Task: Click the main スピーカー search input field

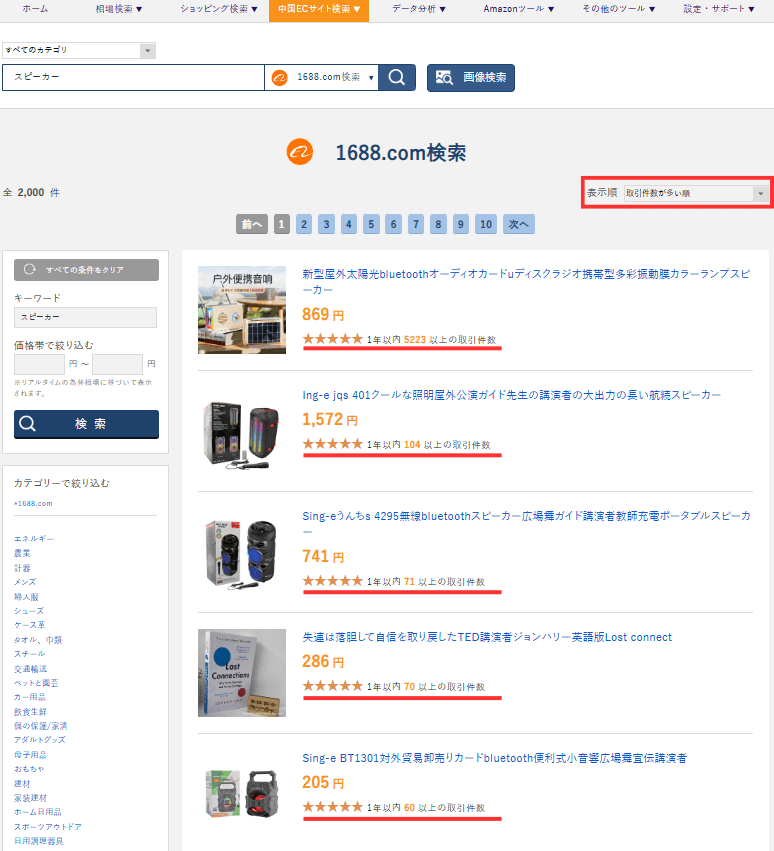Action: click(134, 77)
